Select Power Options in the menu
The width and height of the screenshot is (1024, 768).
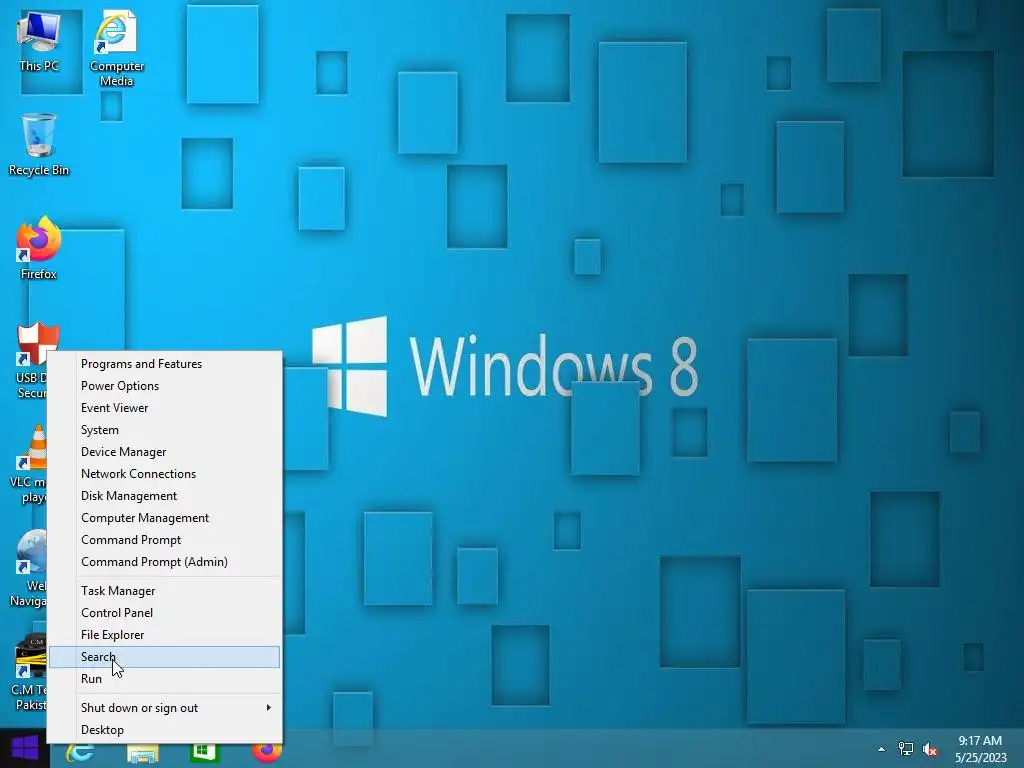tap(165, 386)
